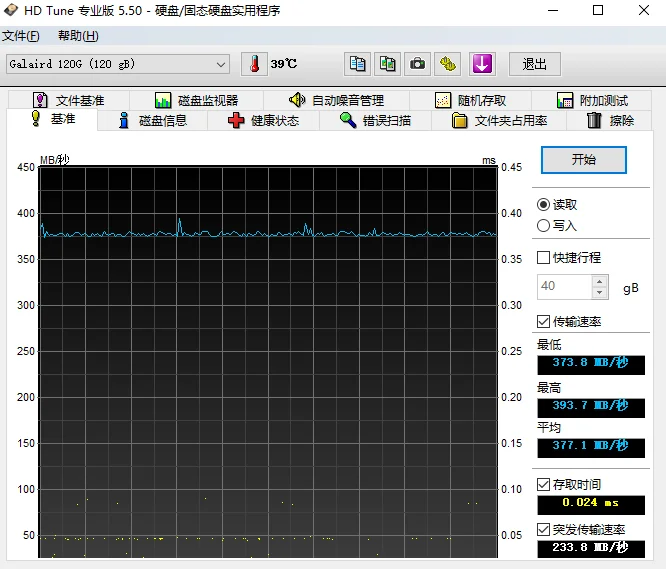
Task: Select the 读取 read radio button
Action: click(544, 204)
